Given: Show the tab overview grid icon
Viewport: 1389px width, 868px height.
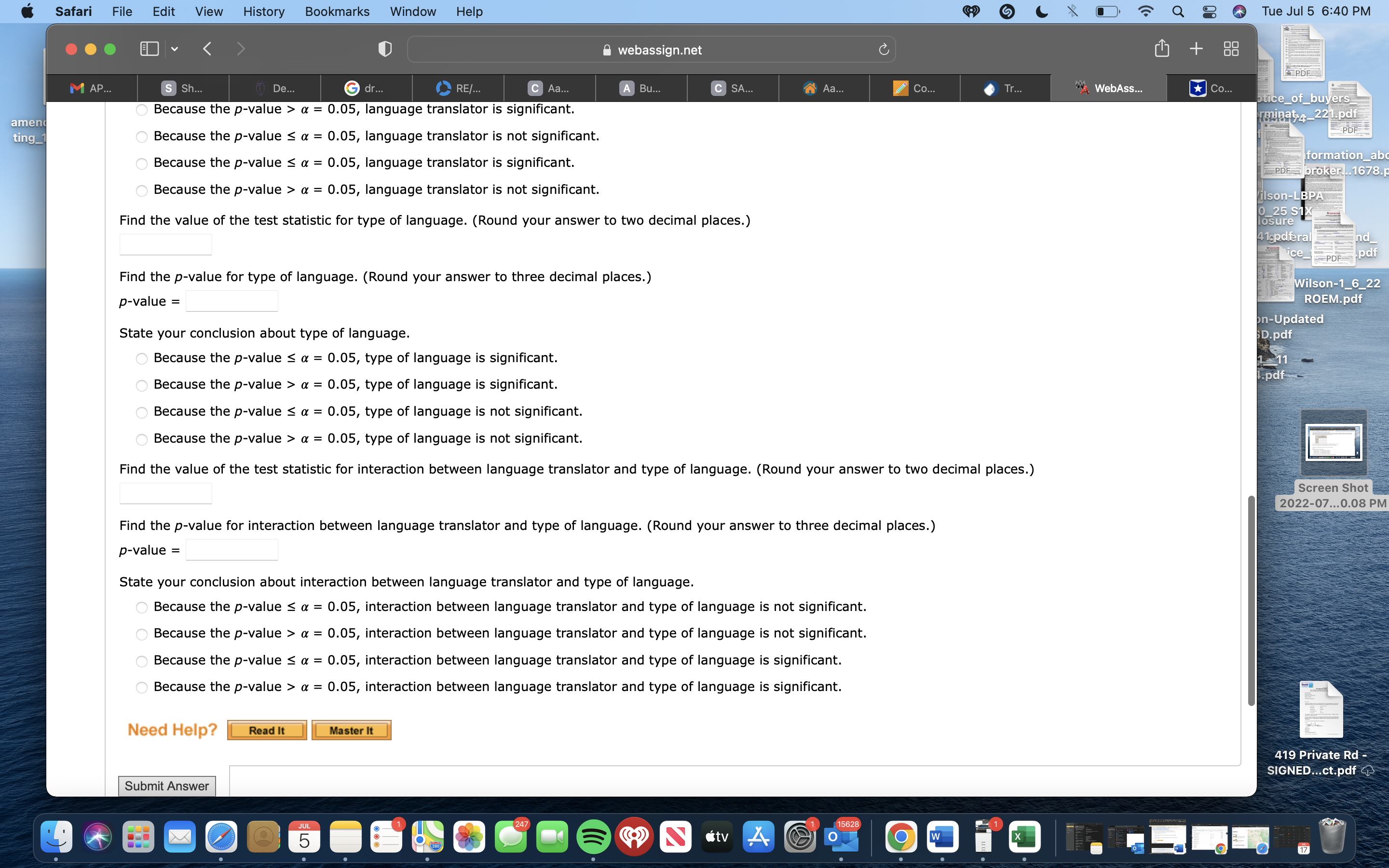Looking at the screenshot, I should coord(1231,49).
